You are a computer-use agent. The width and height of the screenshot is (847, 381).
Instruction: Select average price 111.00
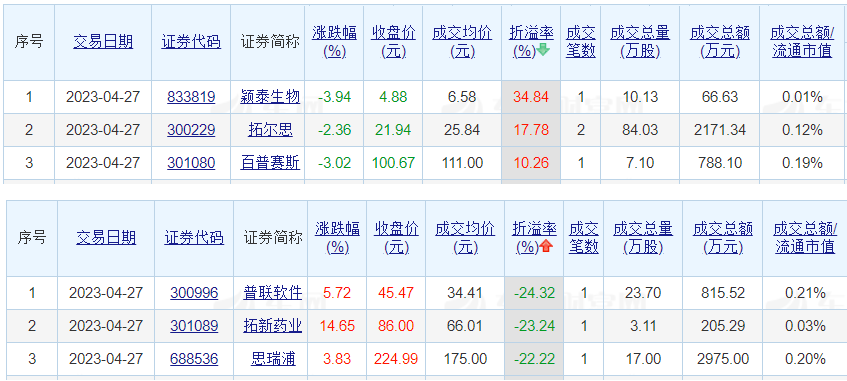tap(462, 163)
